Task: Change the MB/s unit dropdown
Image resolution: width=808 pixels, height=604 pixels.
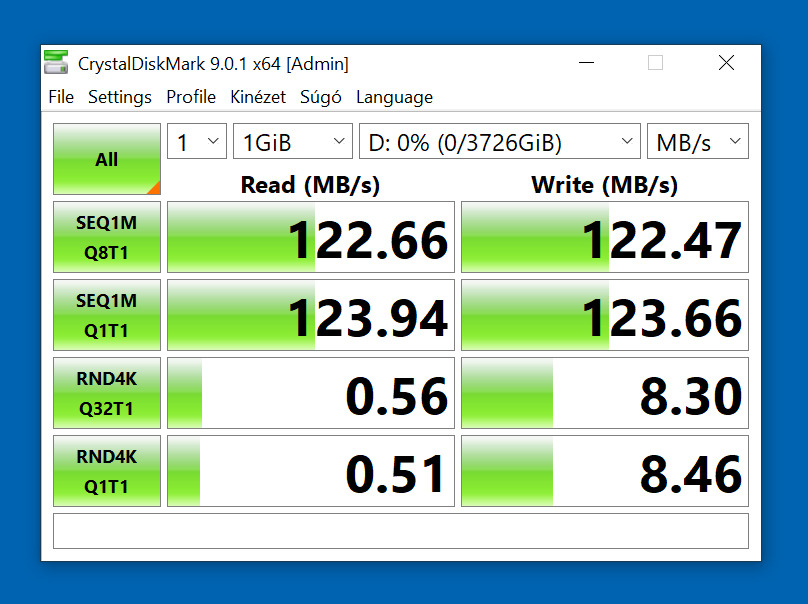Action: (698, 141)
